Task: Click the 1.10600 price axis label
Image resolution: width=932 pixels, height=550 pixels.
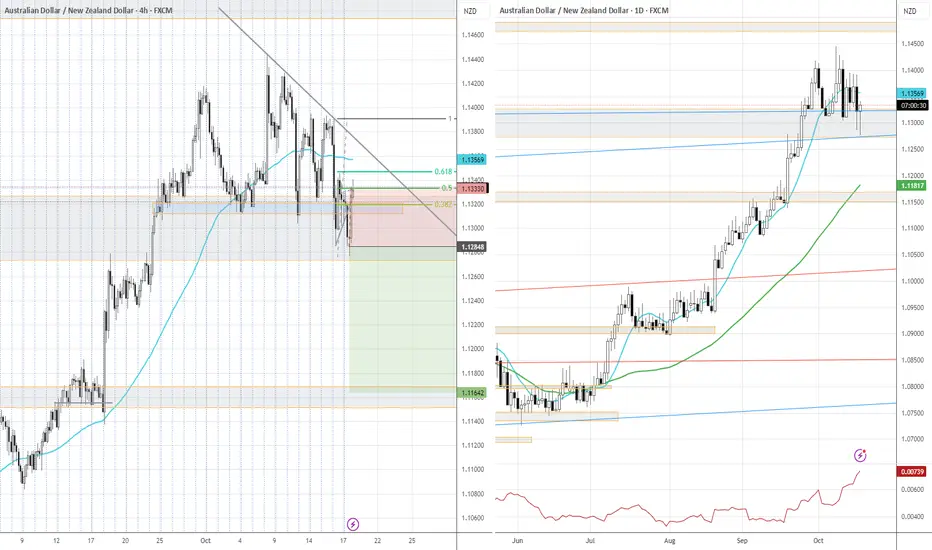Action: [473, 518]
